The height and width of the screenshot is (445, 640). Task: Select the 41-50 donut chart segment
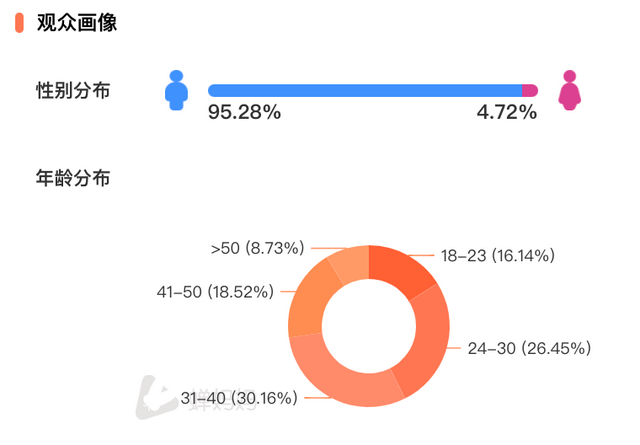click(311, 302)
